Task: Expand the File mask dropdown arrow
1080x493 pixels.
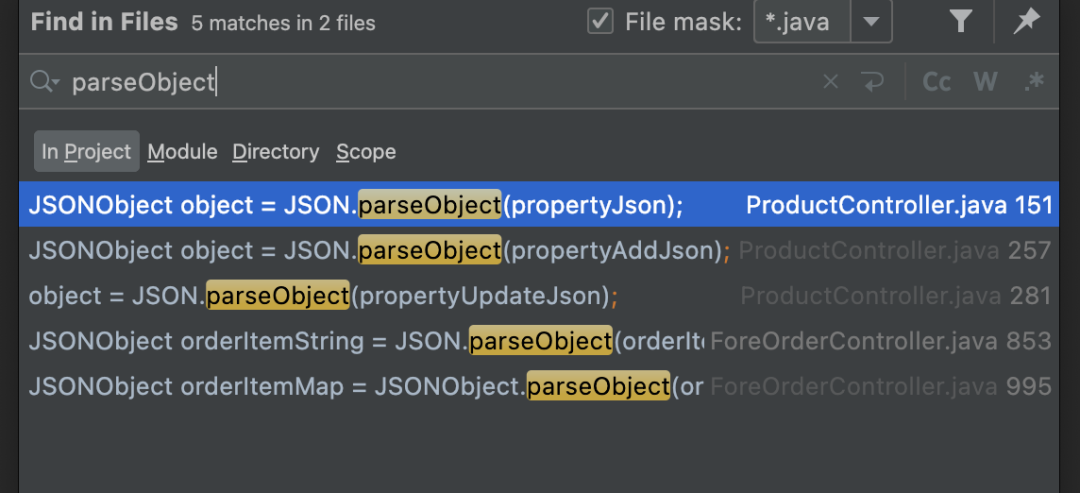Action: coord(871,22)
